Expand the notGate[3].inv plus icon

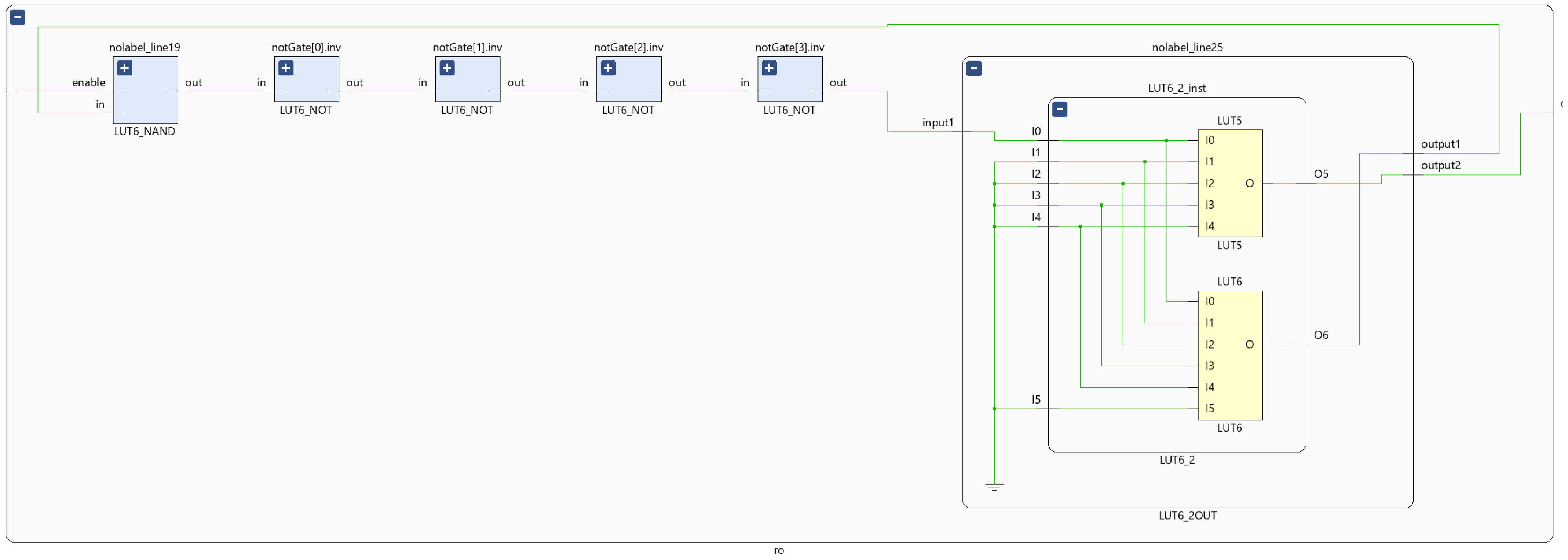770,68
